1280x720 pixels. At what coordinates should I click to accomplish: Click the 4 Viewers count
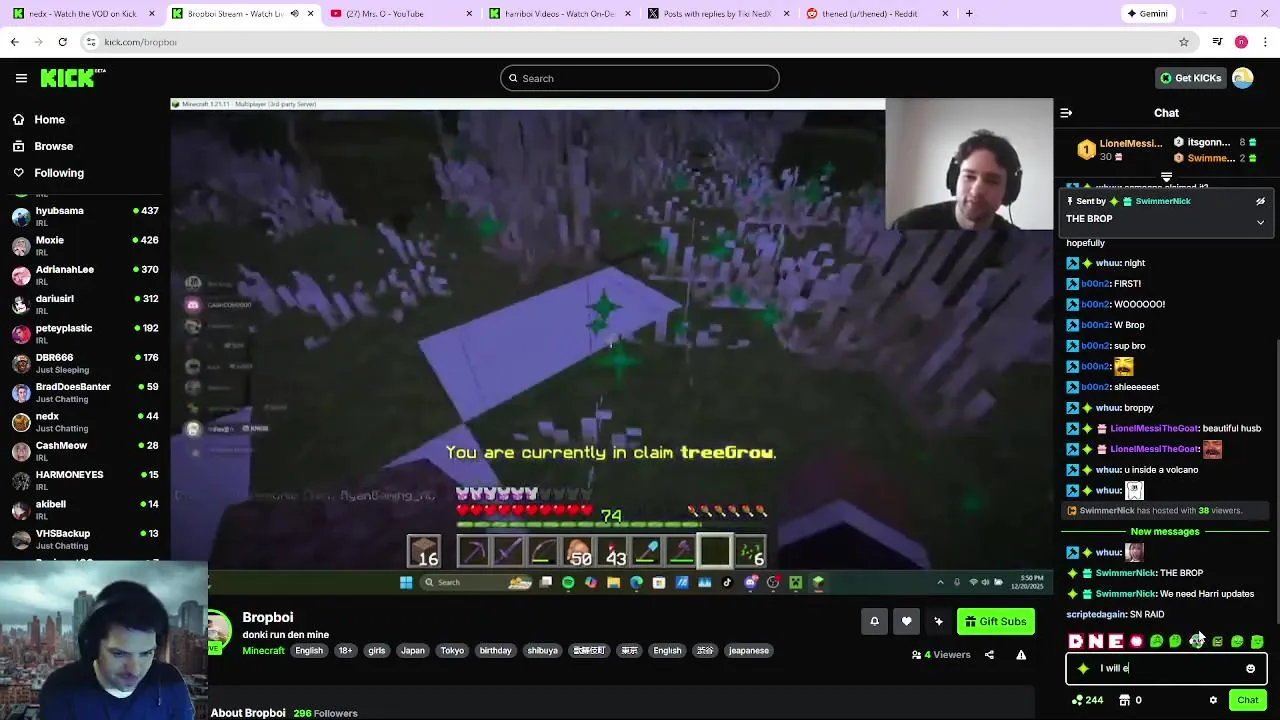(941, 655)
